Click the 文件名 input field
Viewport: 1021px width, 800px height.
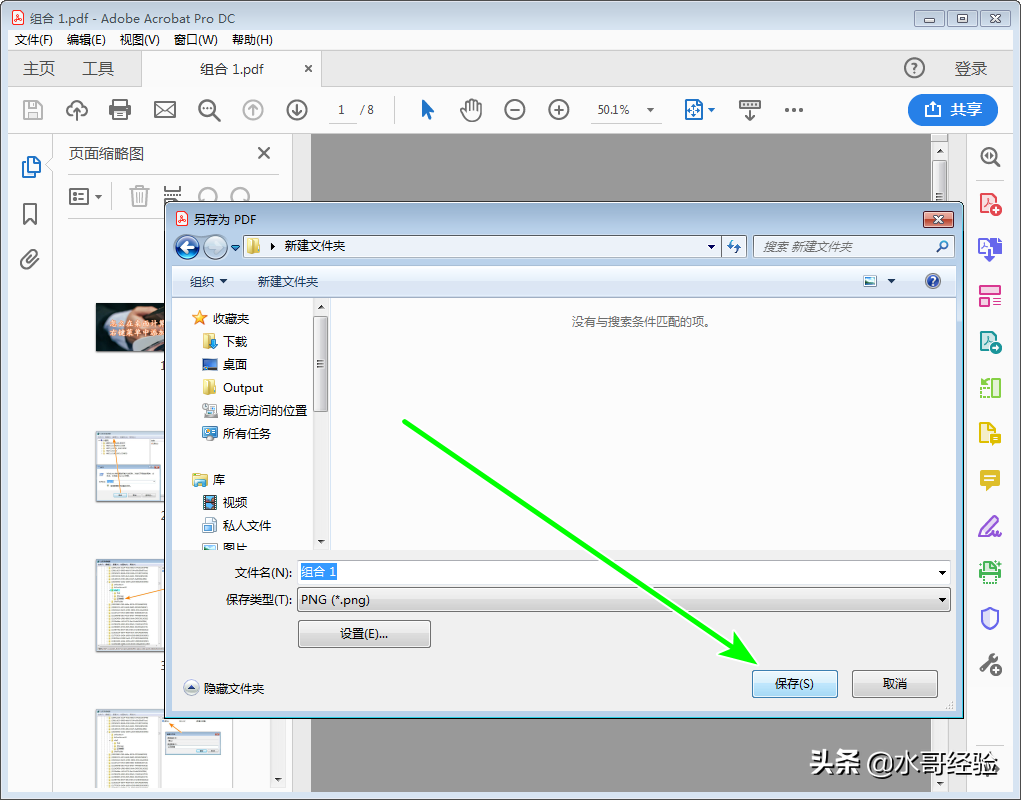pyautogui.click(x=624, y=572)
